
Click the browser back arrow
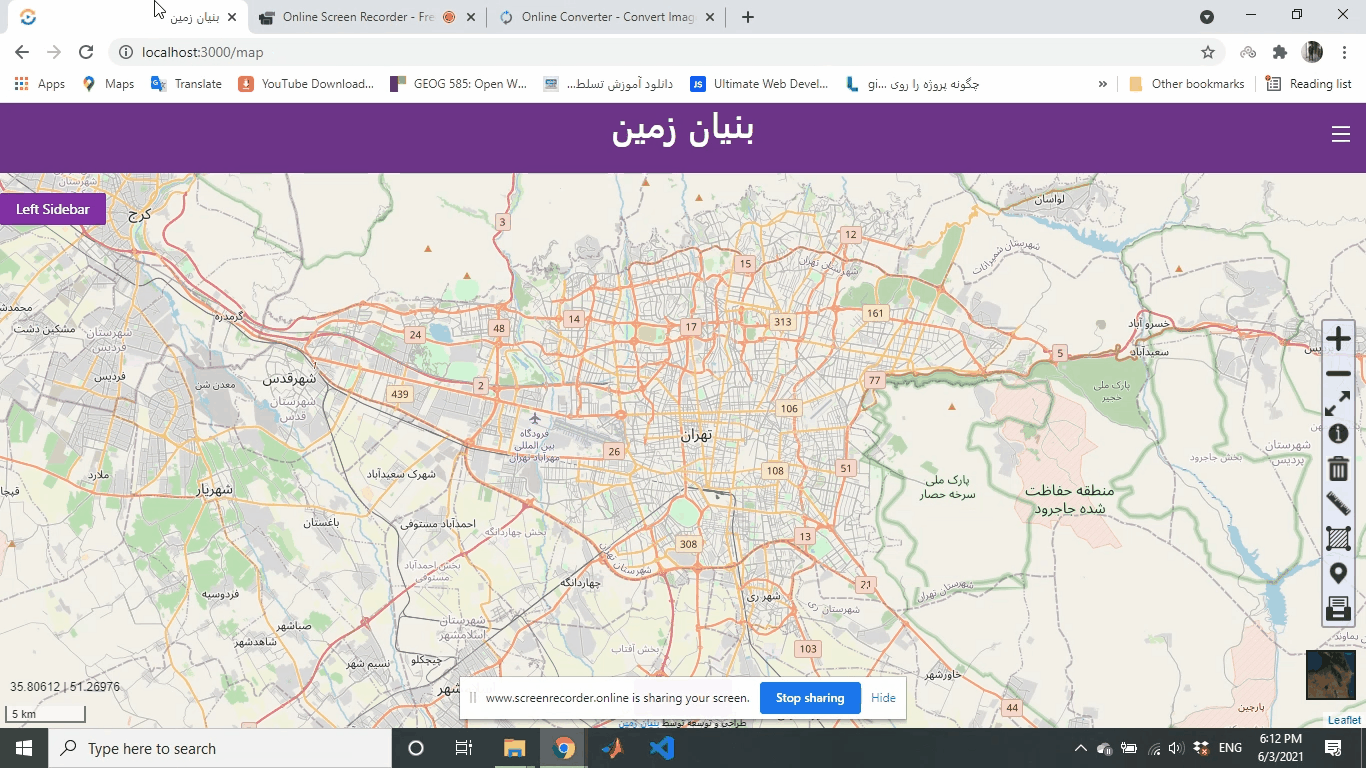point(22,52)
